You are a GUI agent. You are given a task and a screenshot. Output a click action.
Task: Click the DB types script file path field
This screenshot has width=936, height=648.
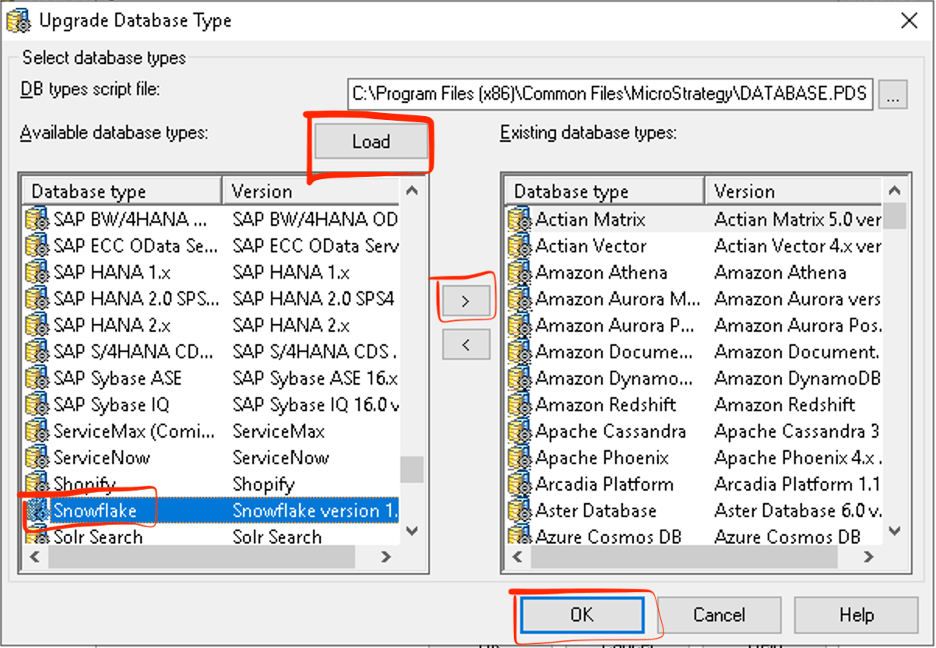[x=610, y=95]
